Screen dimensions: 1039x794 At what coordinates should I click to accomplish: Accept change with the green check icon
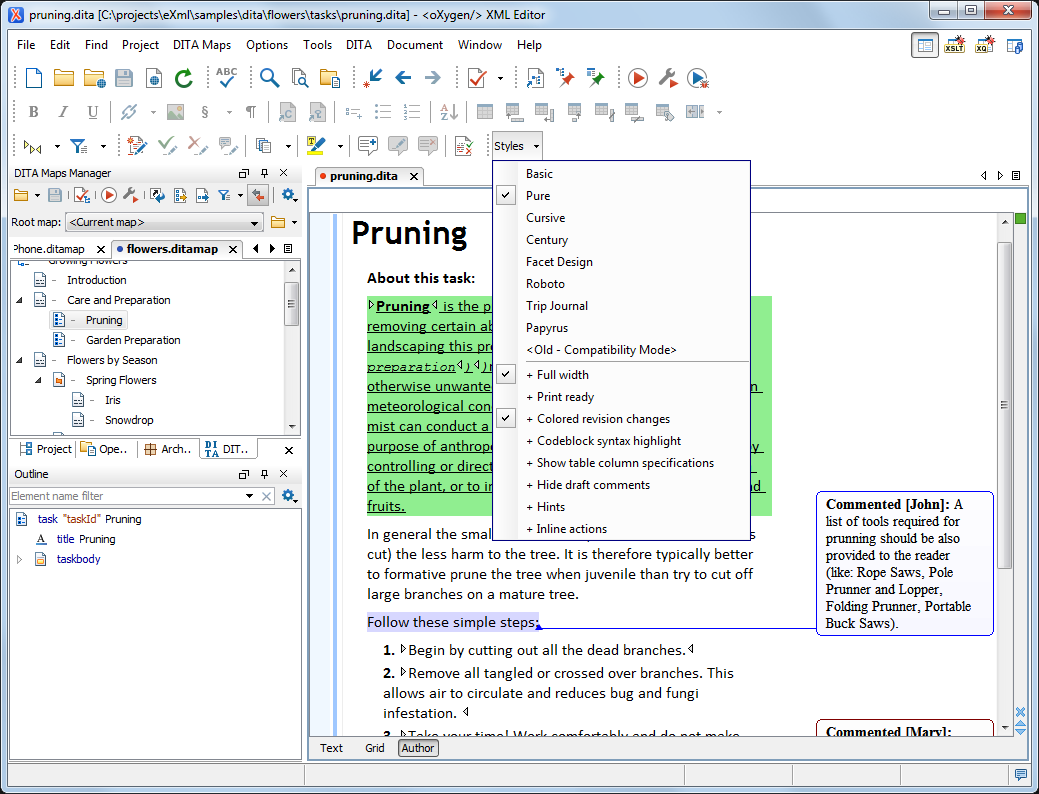pos(167,146)
